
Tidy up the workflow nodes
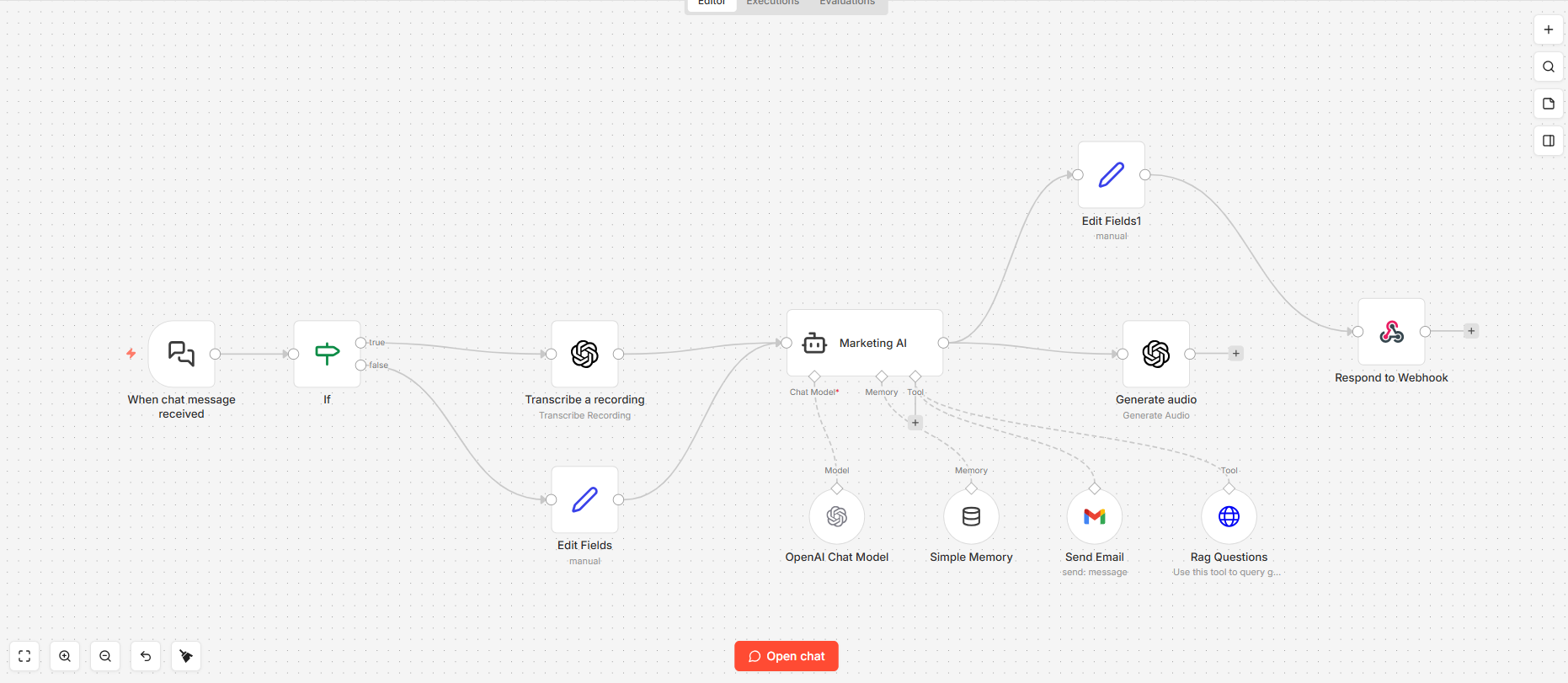[x=186, y=656]
